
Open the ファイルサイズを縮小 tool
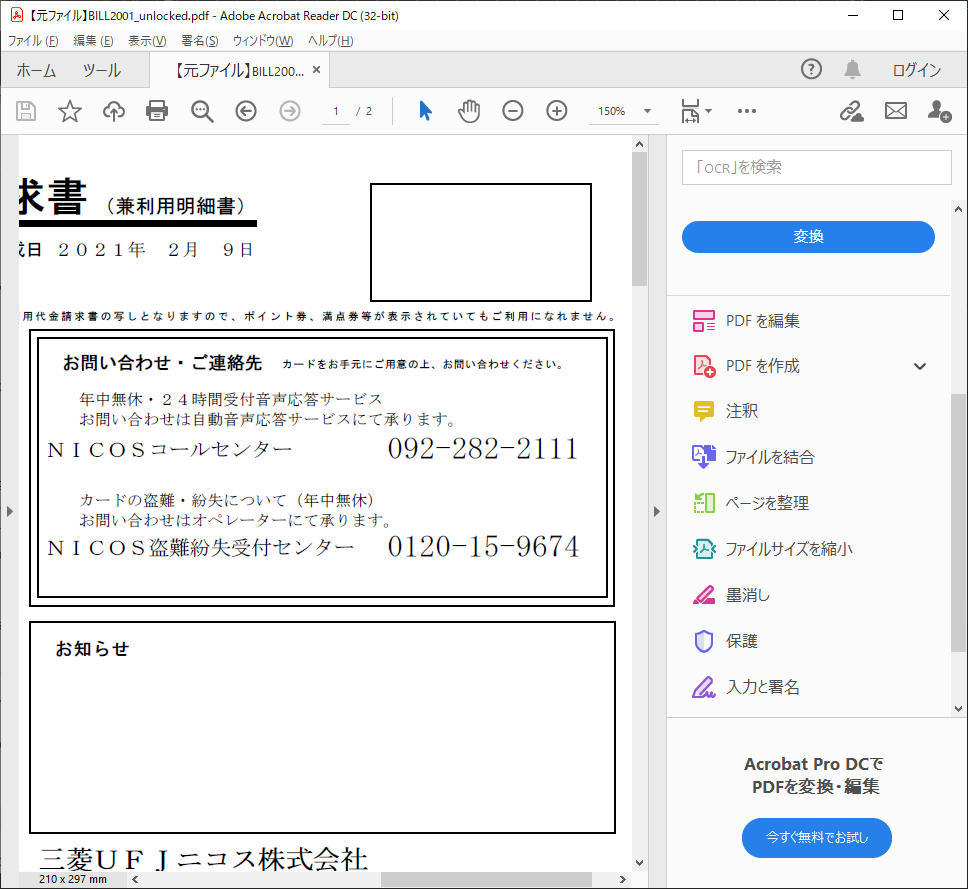tap(773, 549)
